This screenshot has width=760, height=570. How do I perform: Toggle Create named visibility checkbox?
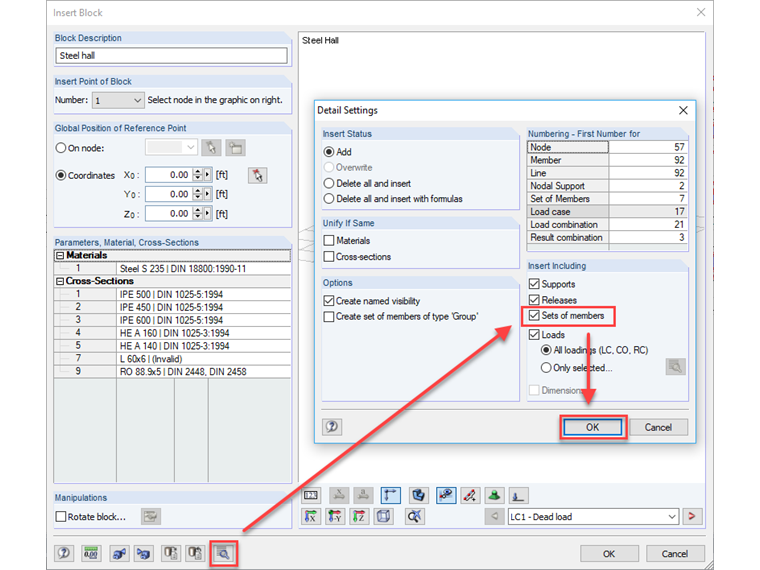coord(329,301)
